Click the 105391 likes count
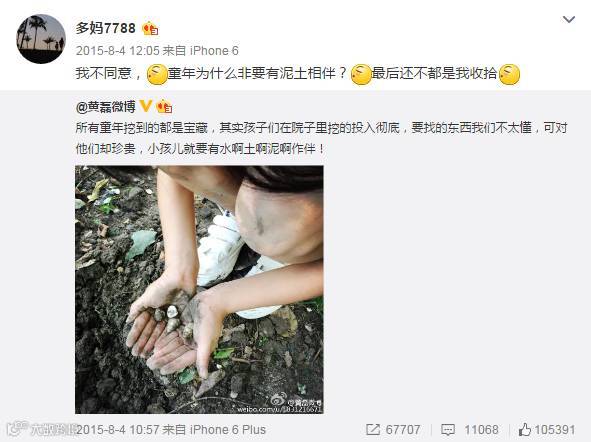This screenshot has width=591, height=442. click(555, 430)
